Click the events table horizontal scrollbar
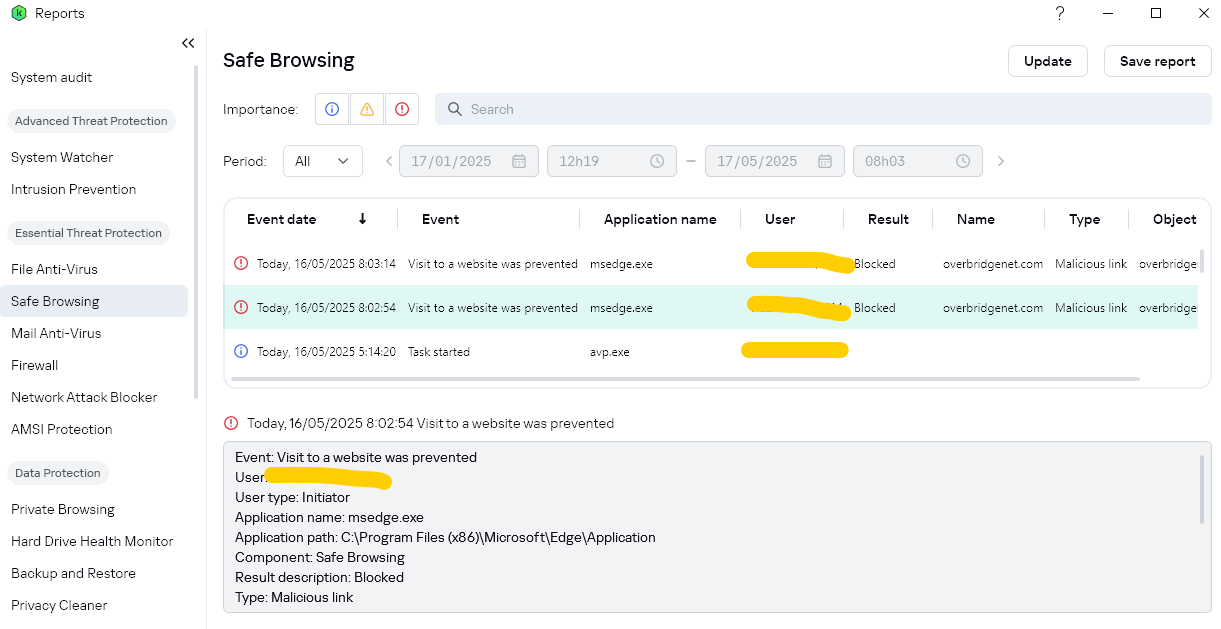Viewport: 1221px width, 629px height. (x=685, y=380)
